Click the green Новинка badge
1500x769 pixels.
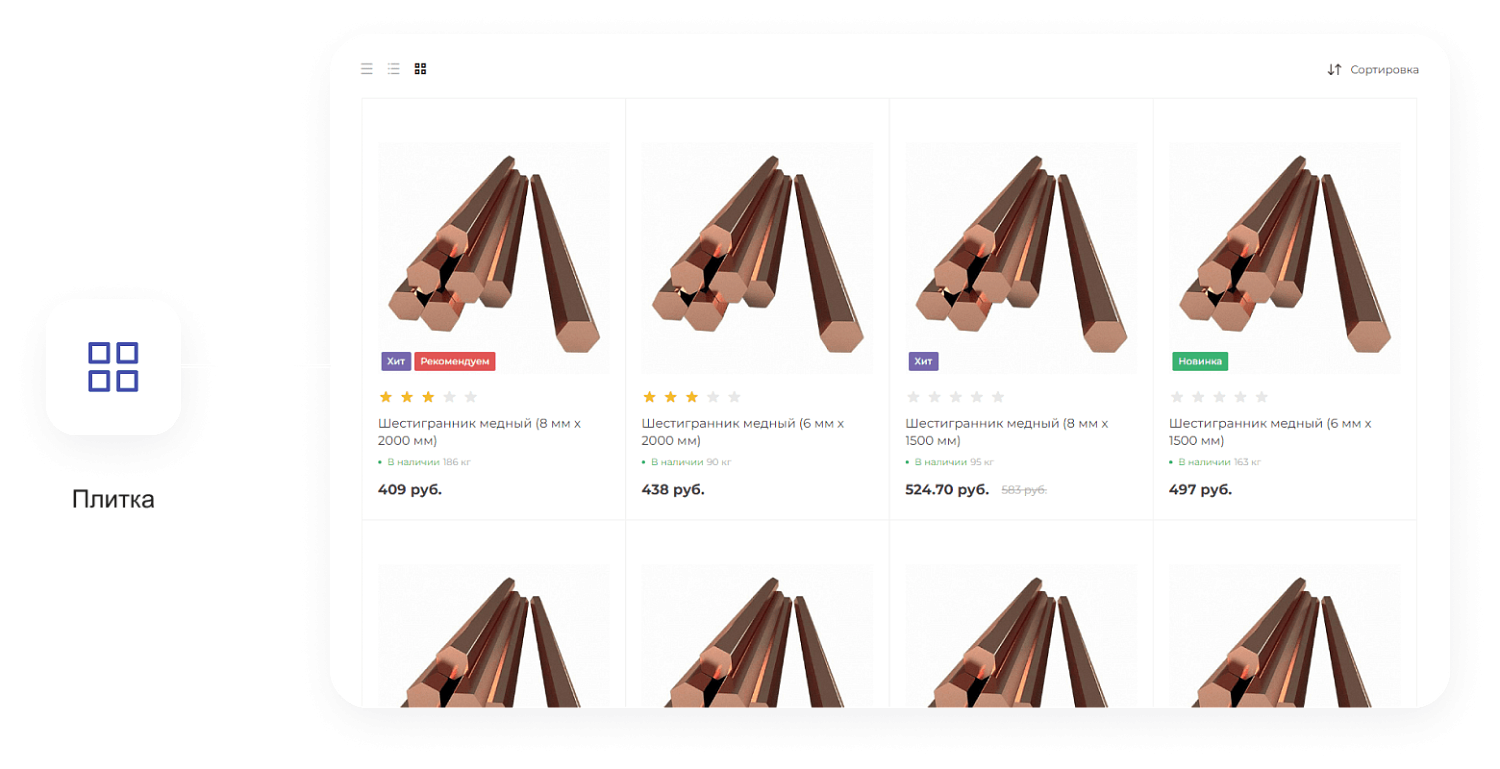(1200, 361)
